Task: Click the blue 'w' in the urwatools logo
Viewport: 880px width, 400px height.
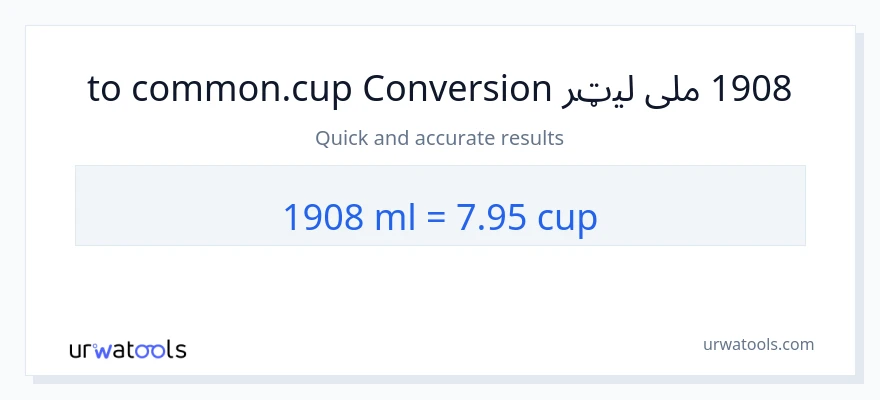Action: [103, 350]
